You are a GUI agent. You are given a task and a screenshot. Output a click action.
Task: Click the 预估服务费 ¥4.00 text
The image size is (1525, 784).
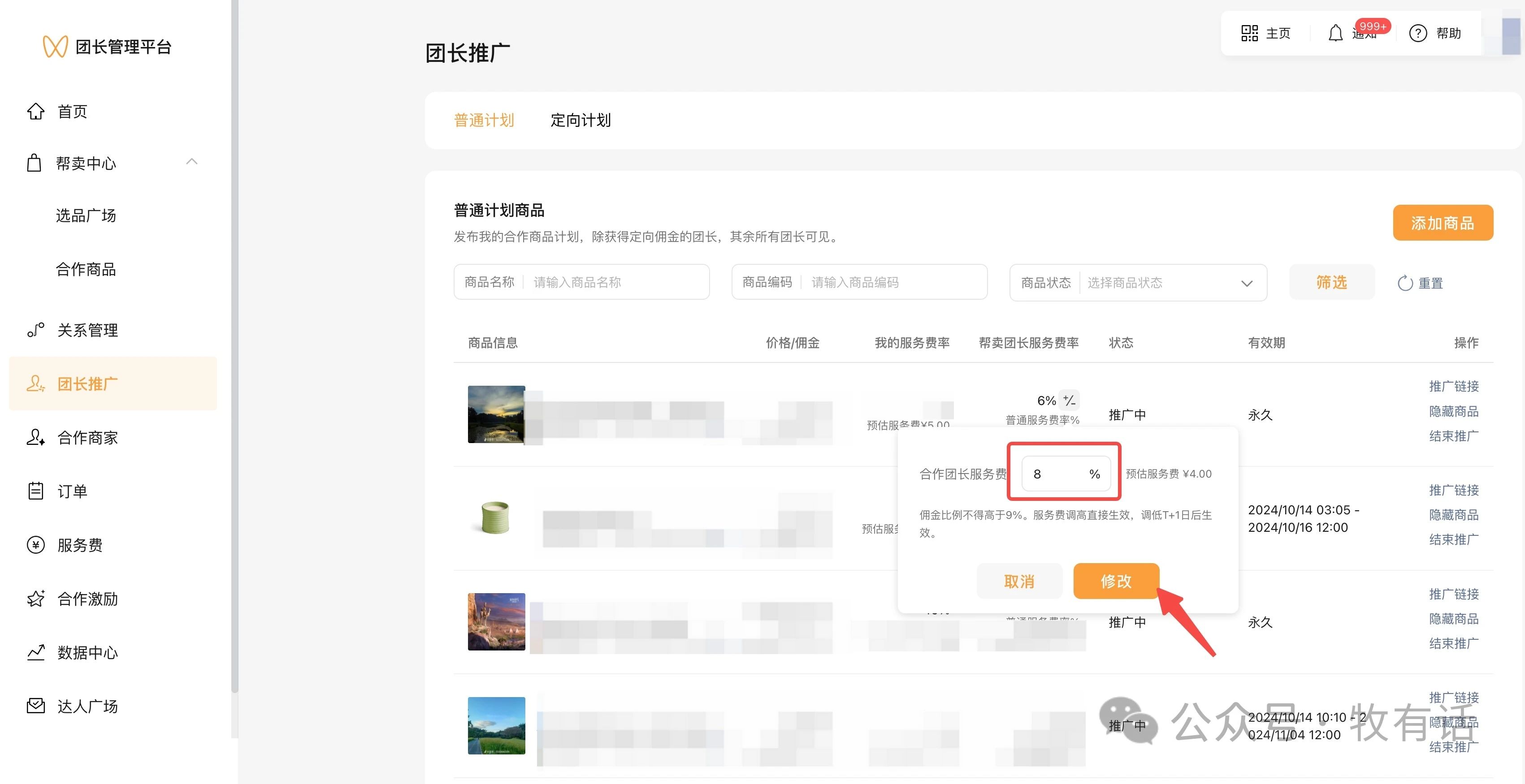click(1168, 474)
